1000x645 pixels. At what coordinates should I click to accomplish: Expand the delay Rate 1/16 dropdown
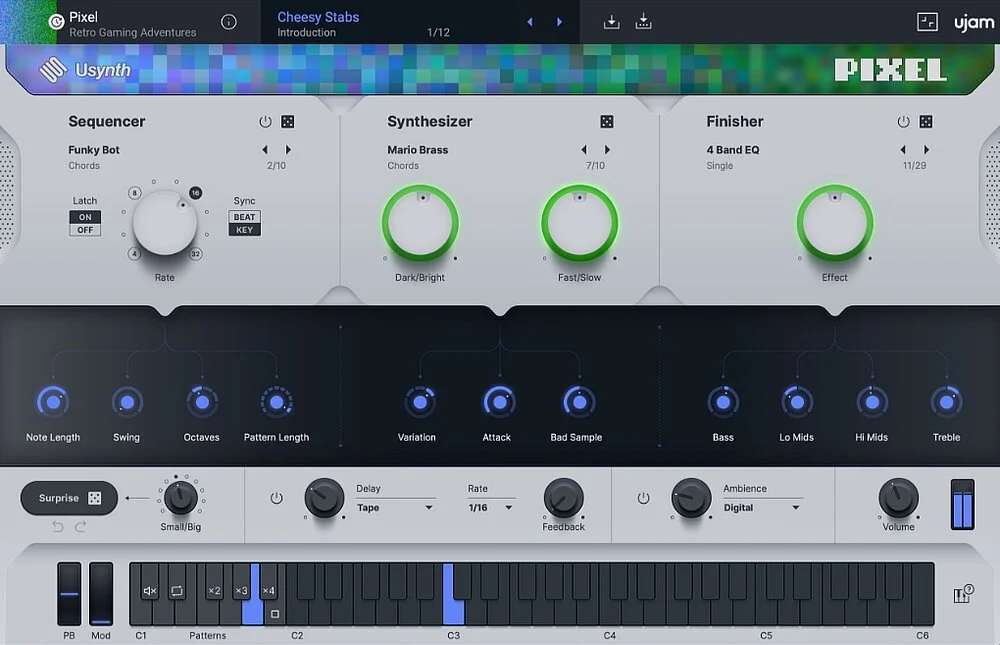pos(491,508)
